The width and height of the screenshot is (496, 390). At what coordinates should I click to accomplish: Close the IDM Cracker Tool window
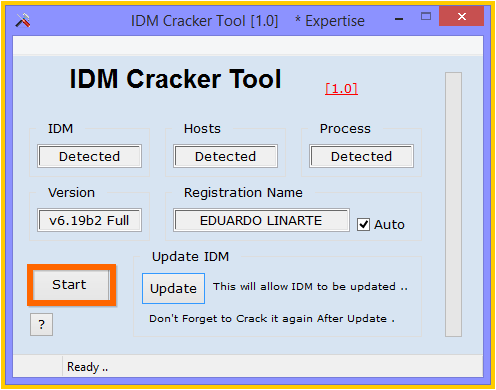461,16
